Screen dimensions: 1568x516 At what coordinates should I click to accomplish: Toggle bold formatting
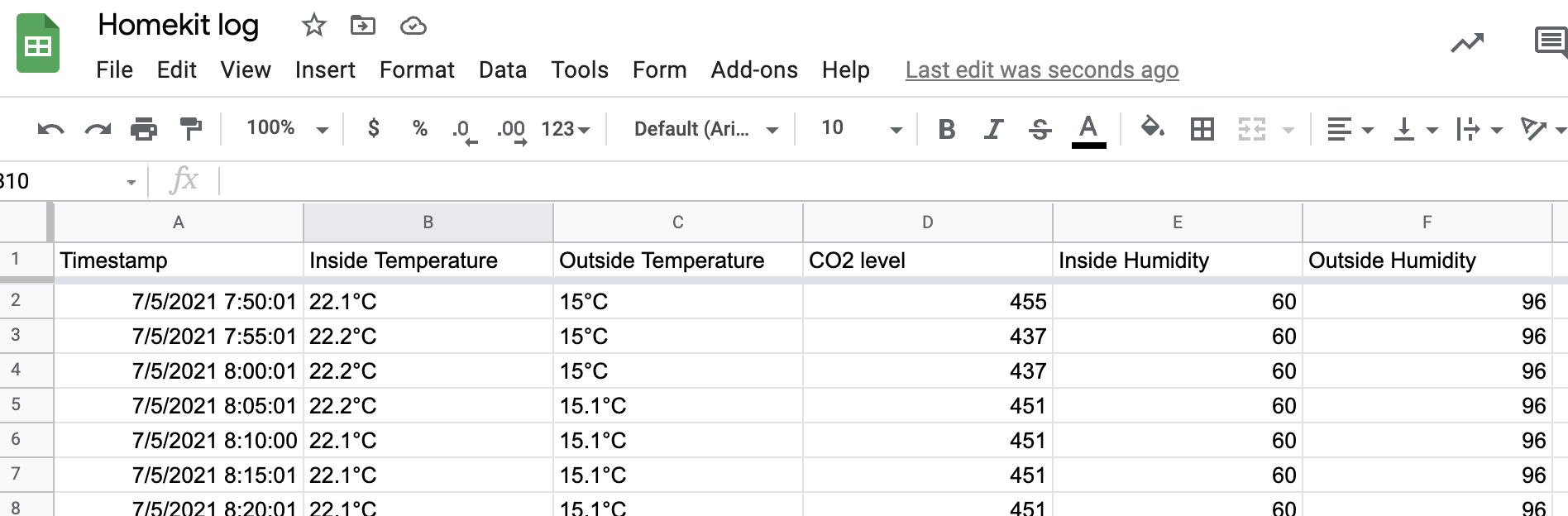pos(947,129)
